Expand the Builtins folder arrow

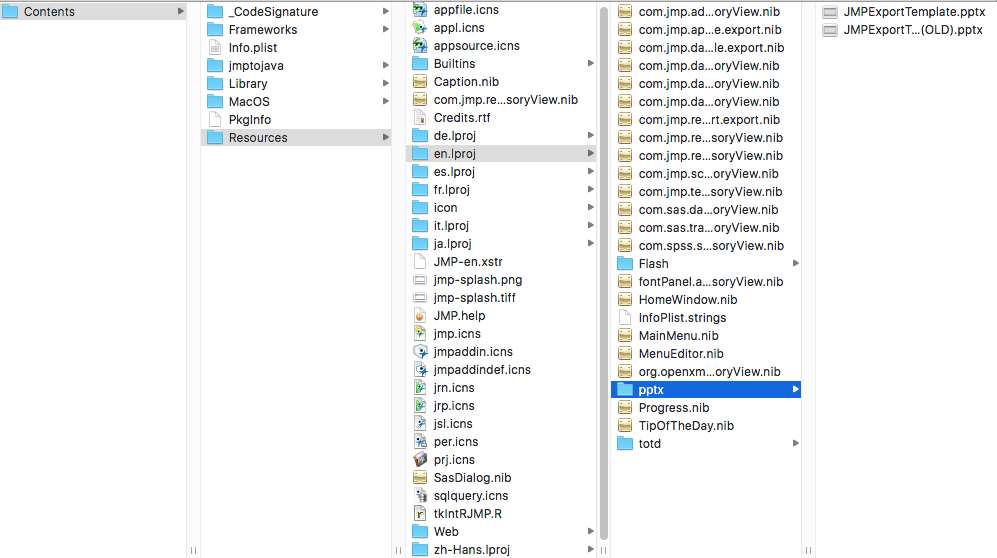591,64
